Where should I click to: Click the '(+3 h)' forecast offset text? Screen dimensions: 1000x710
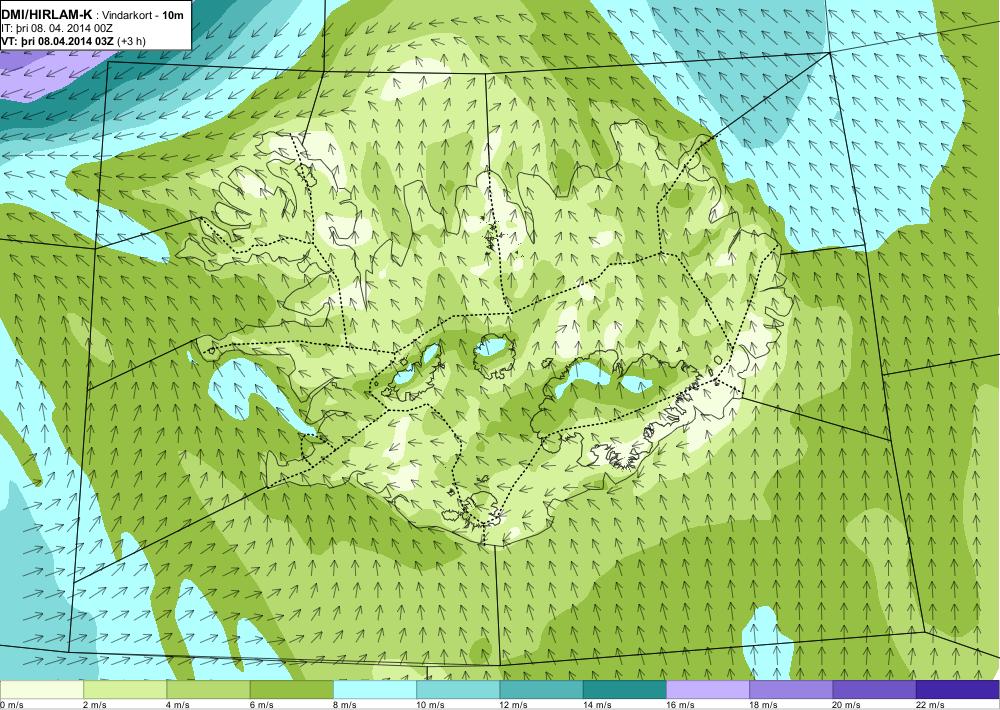point(132,41)
